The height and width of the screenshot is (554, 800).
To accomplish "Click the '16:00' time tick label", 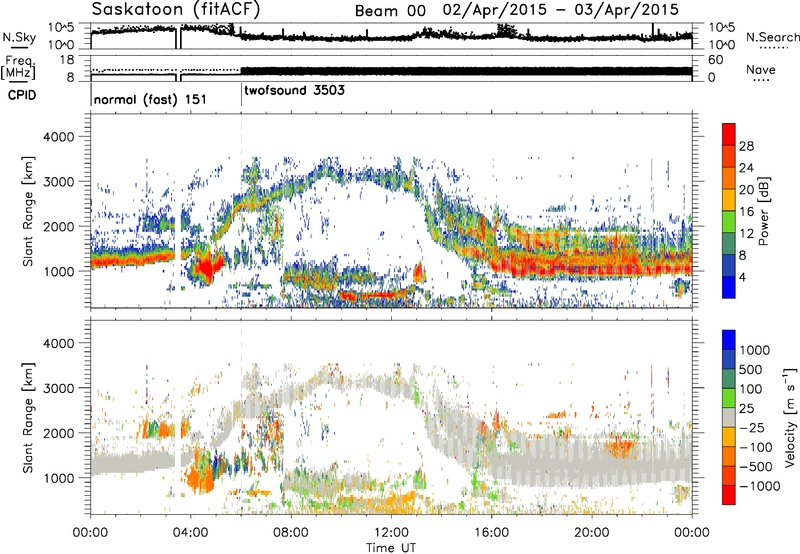I will [x=491, y=533].
